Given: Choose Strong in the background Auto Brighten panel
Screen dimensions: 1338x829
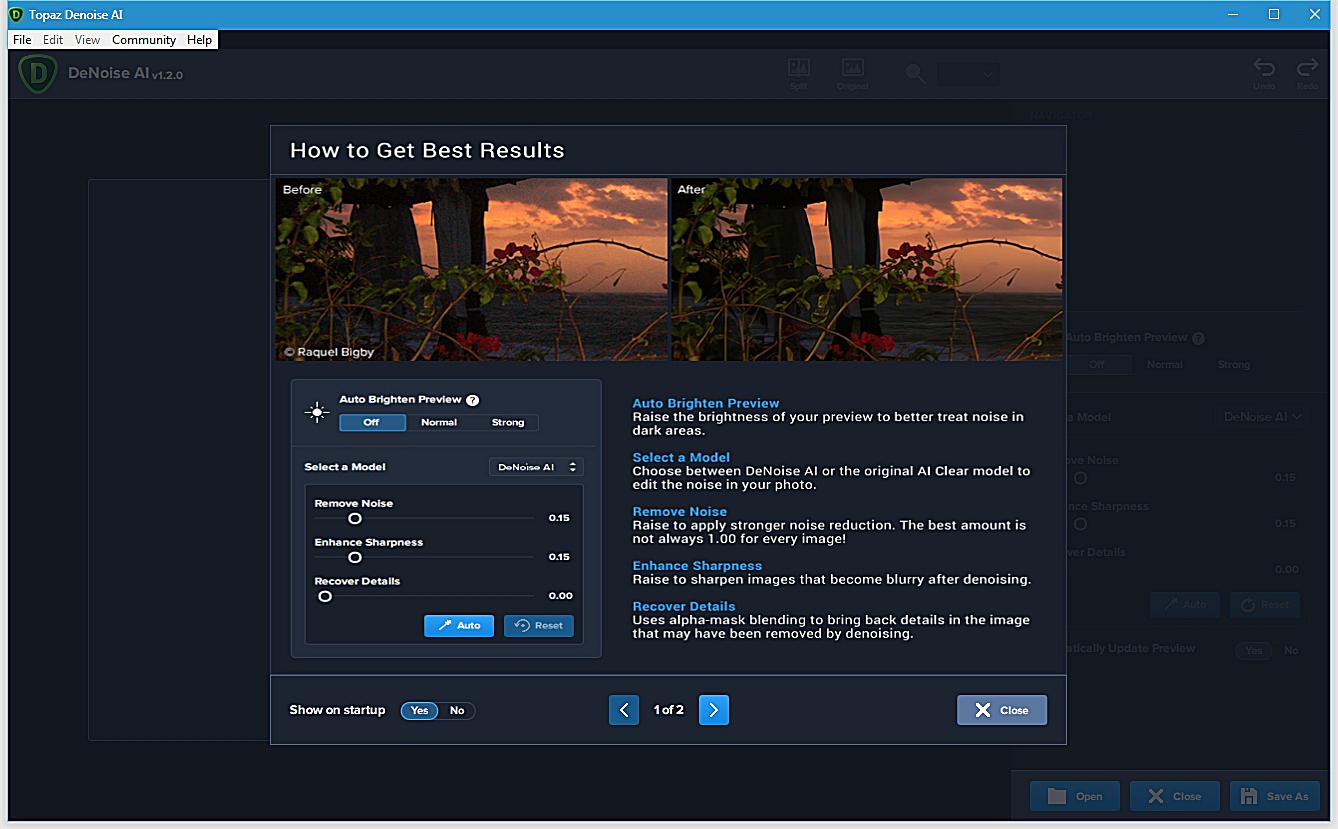Looking at the screenshot, I should (x=1234, y=365).
